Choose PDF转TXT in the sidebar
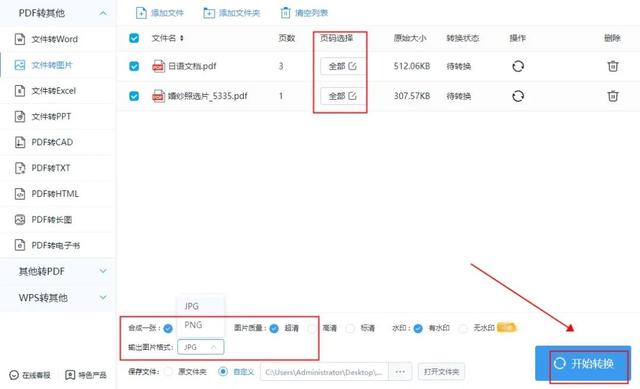The image size is (640, 389). click(x=58, y=168)
